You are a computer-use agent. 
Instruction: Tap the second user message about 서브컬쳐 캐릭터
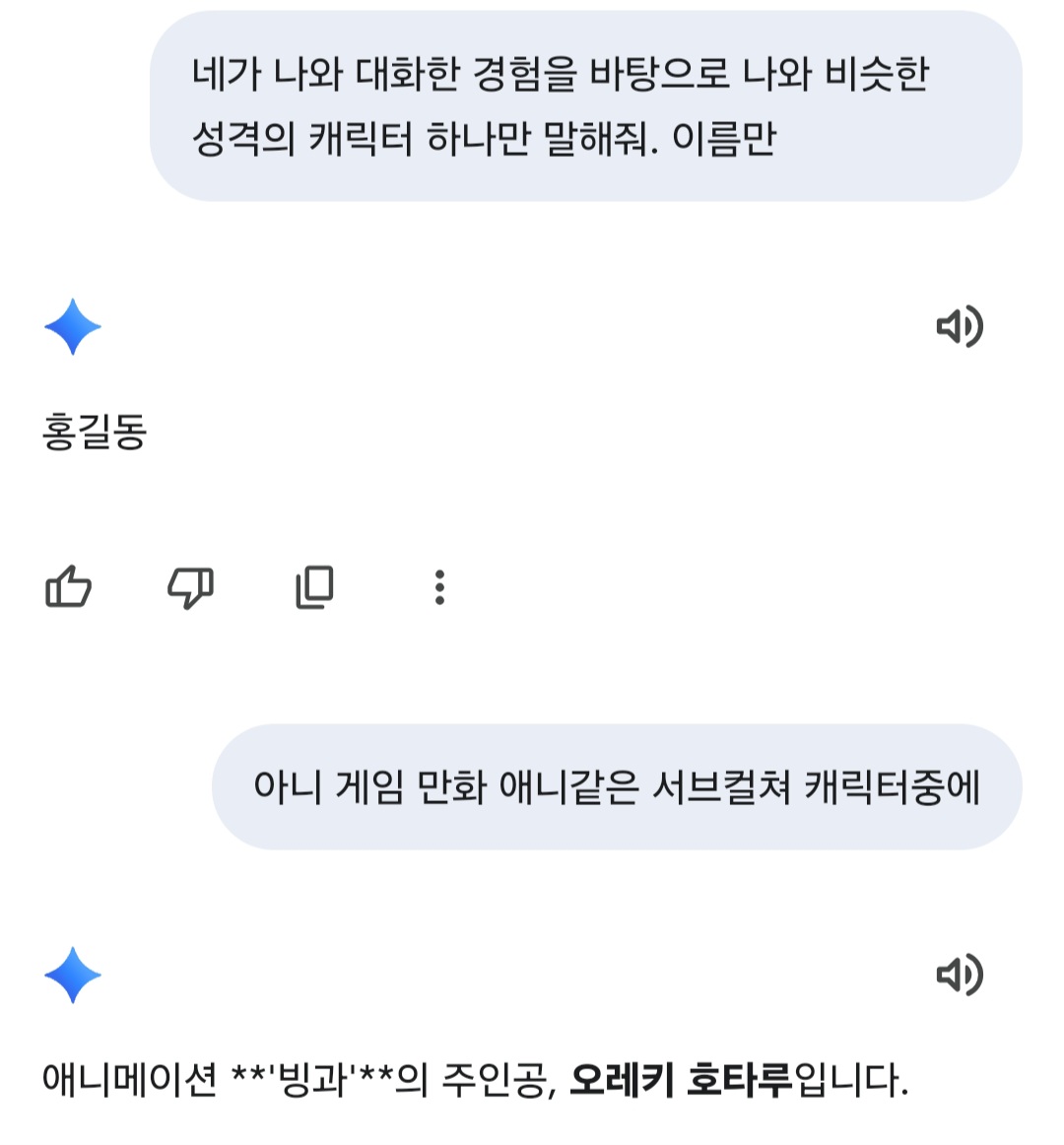coord(617,787)
